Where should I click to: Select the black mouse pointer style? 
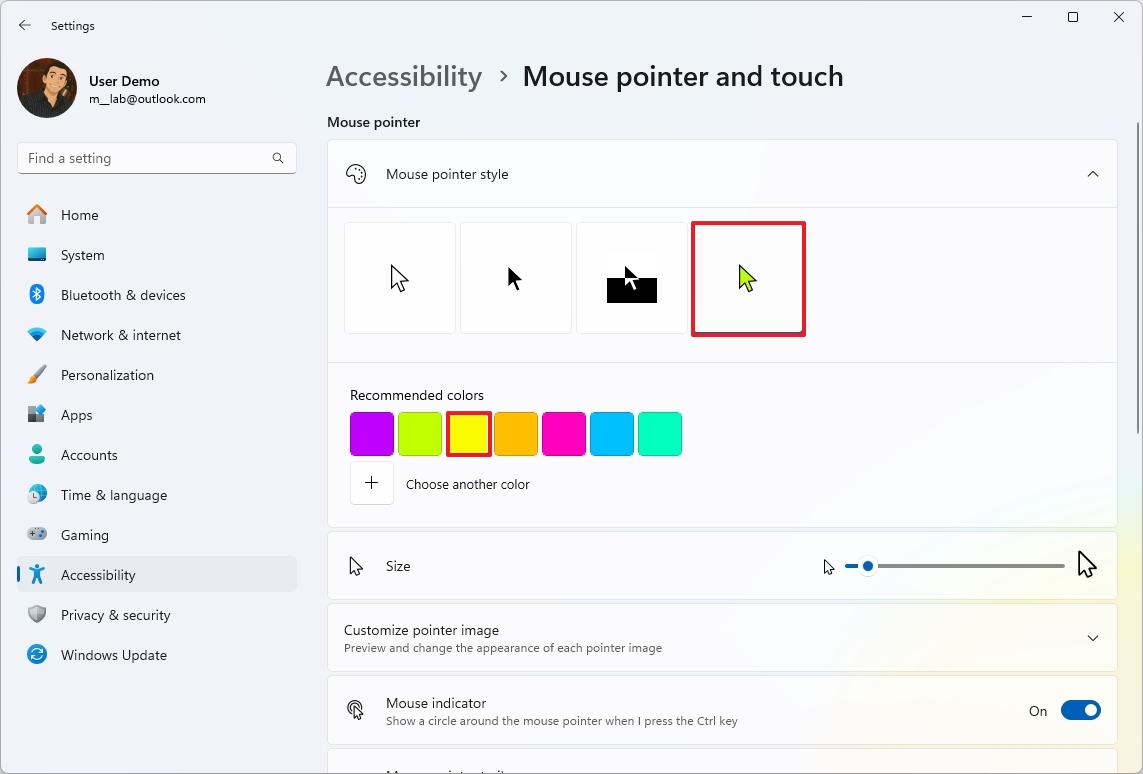click(516, 278)
